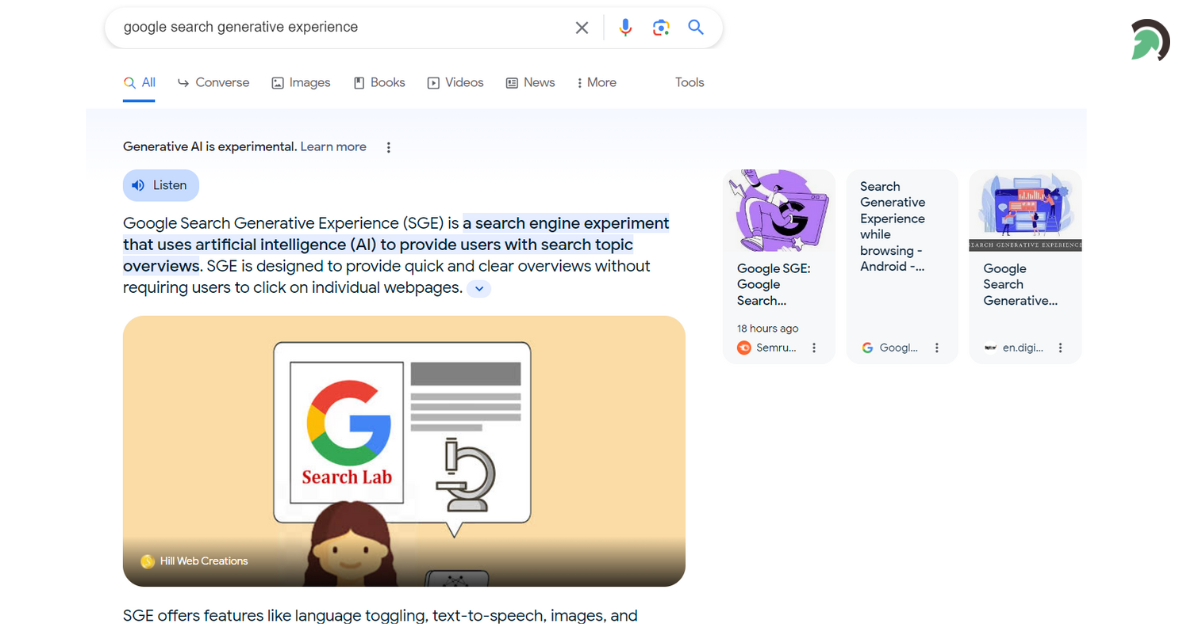Open the Tools options menu

coord(689,83)
